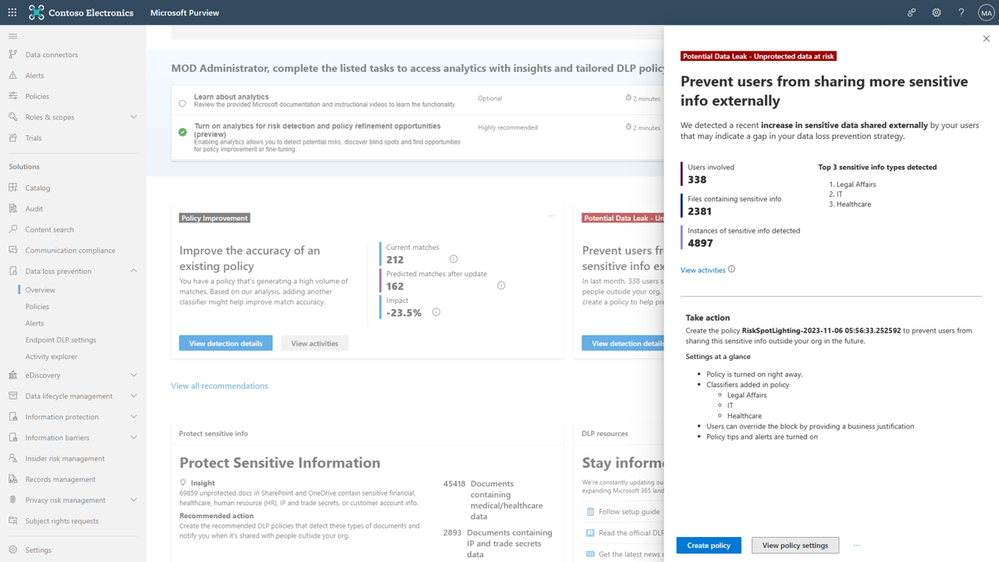Open more actions ellipsis beside View policy settings

point(857,545)
